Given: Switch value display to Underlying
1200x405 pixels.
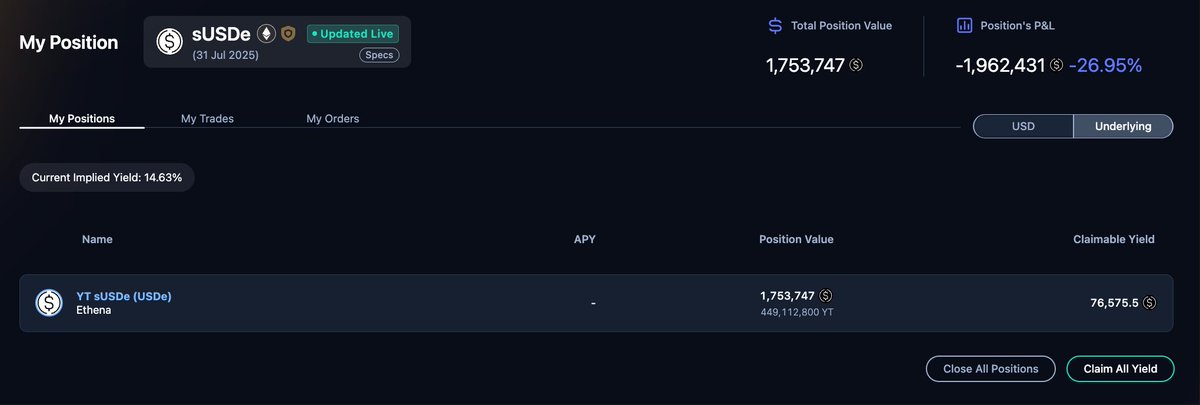Looking at the screenshot, I should click(1123, 127).
